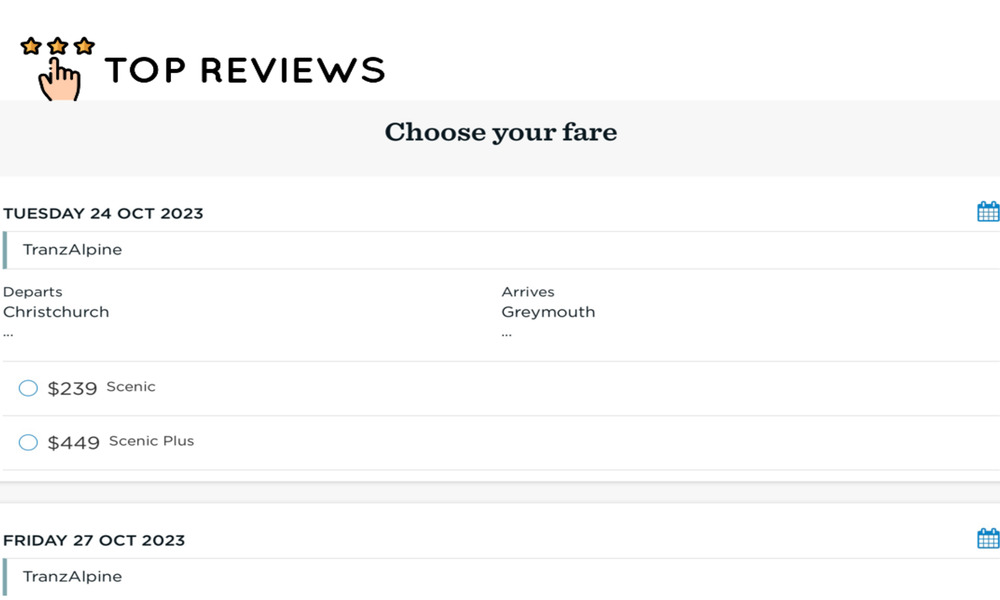Open calendar icon for Friday 27 Oct

click(x=988, y=538)
